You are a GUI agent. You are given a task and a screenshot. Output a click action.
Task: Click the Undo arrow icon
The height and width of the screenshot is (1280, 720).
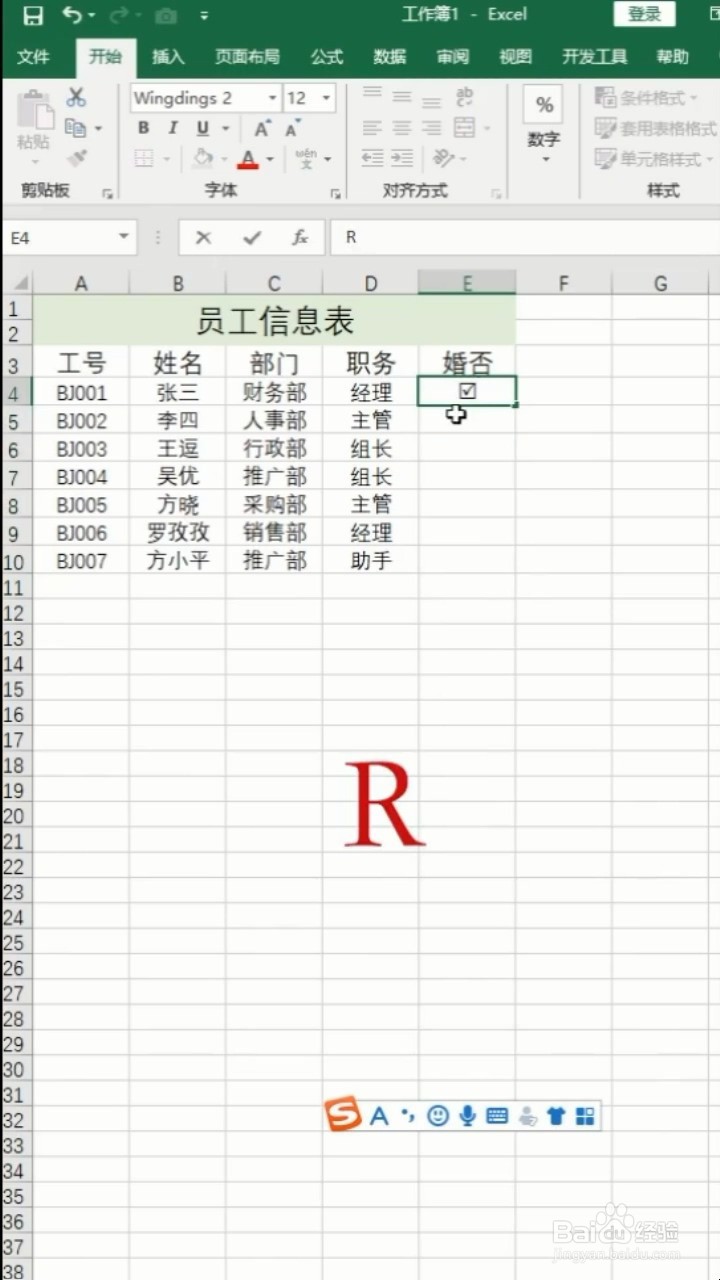72,15
